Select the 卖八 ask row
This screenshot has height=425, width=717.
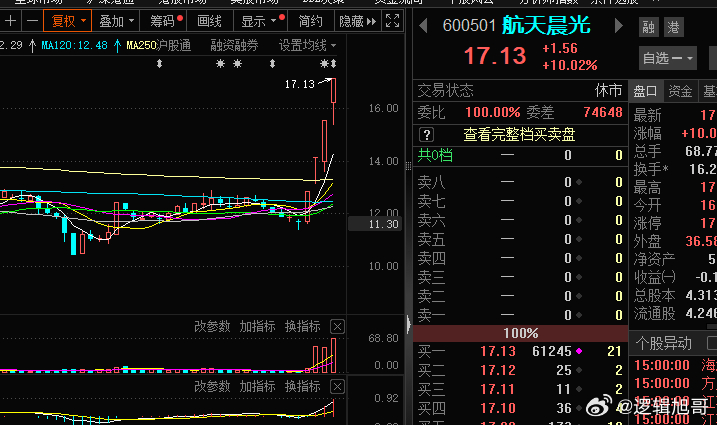pyautogui.click(x=520, y=182)
